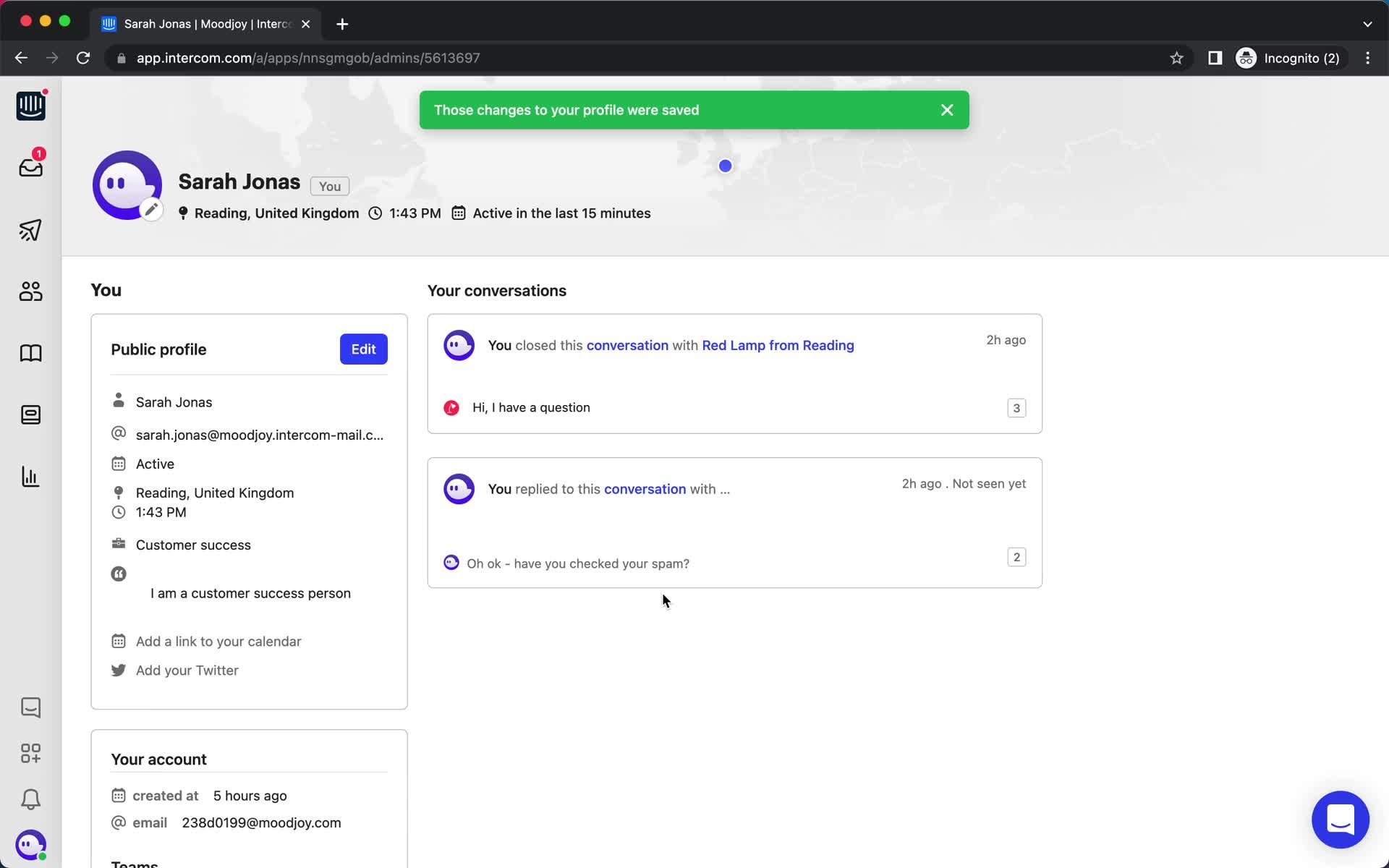Click Add your Twitter

tap(187, 671)
